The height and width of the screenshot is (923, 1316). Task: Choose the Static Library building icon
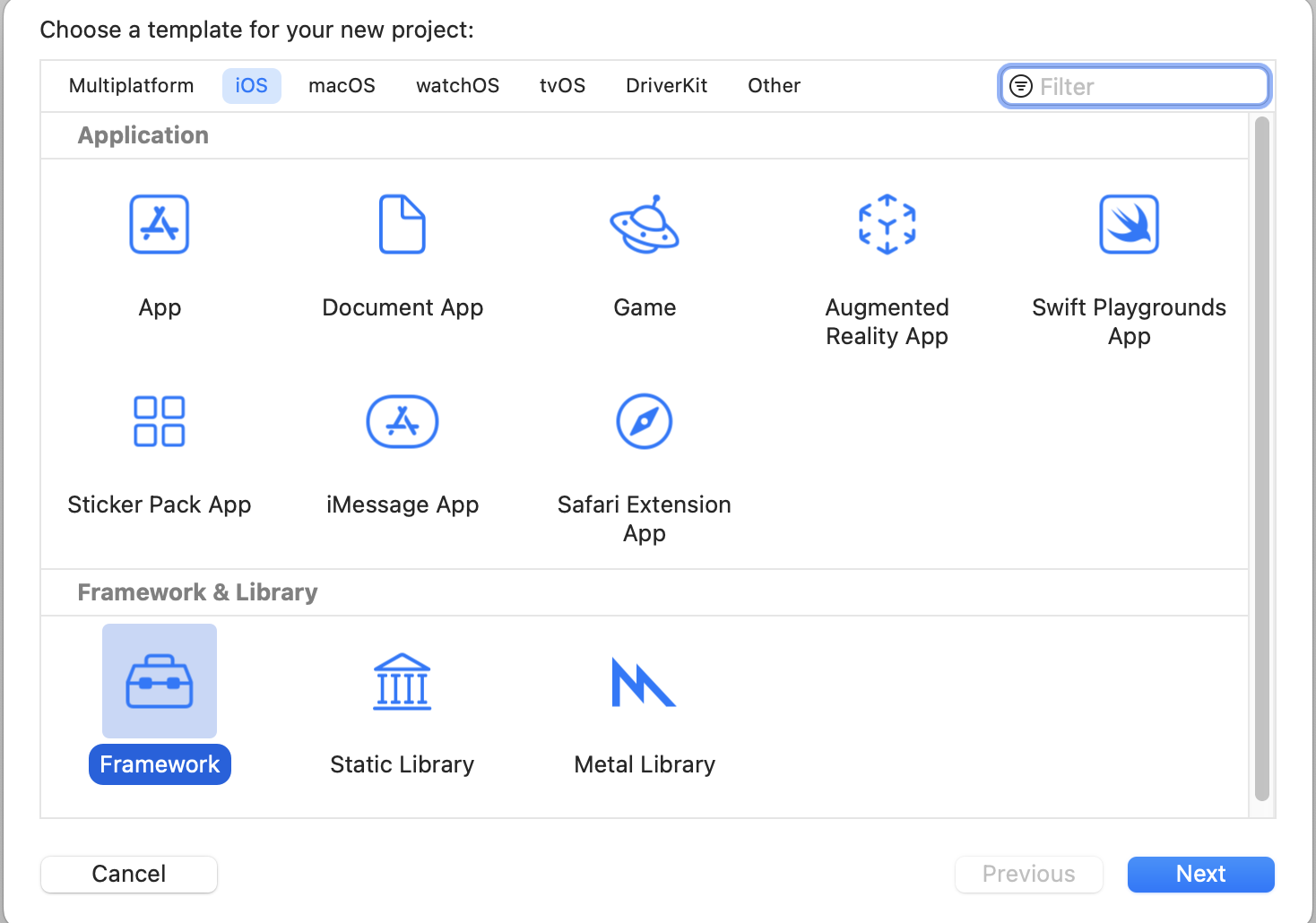(403, 682)
